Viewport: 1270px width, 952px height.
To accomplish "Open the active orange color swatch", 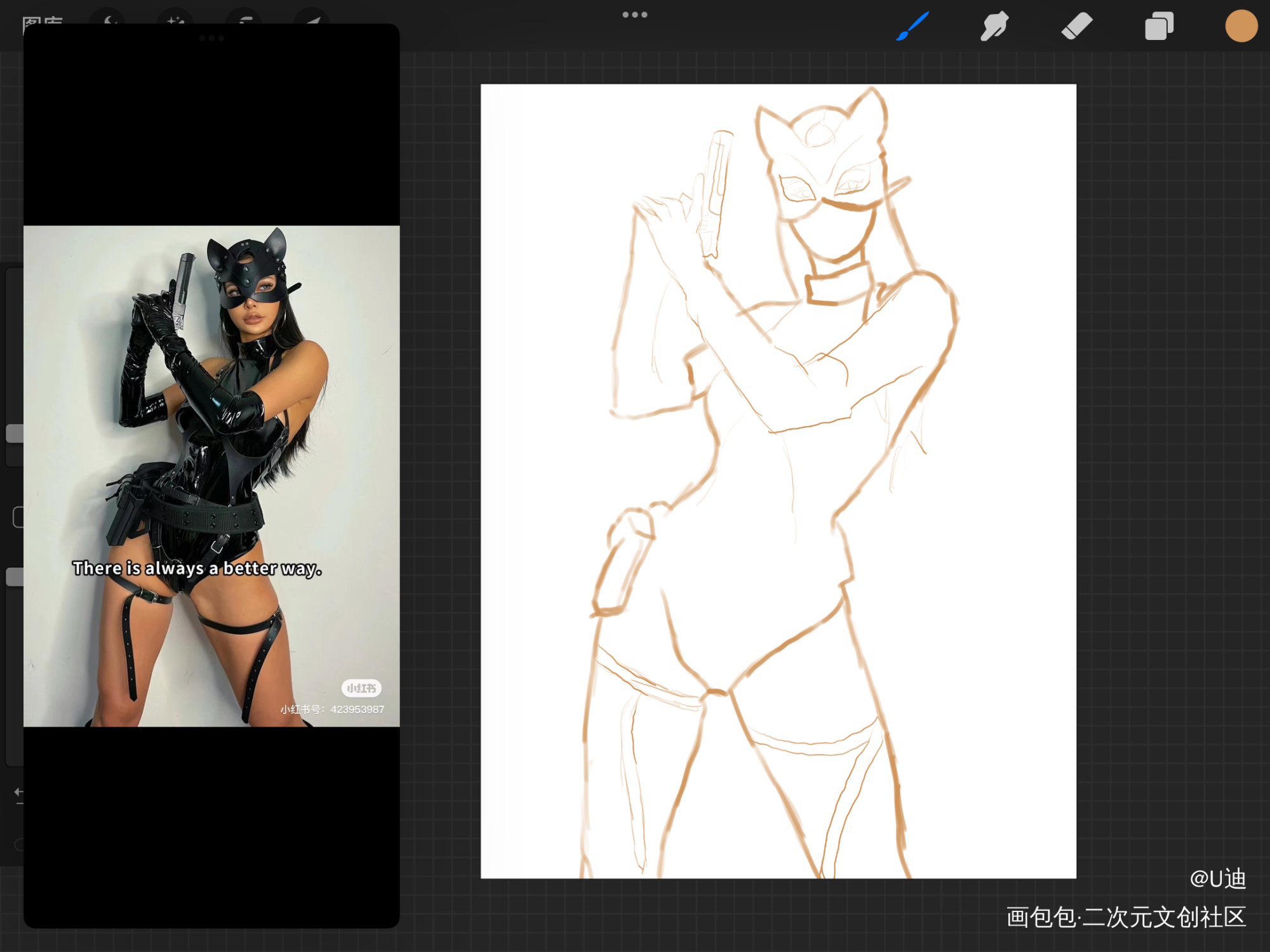I will pyautogui.click(x=1241, y=27).
